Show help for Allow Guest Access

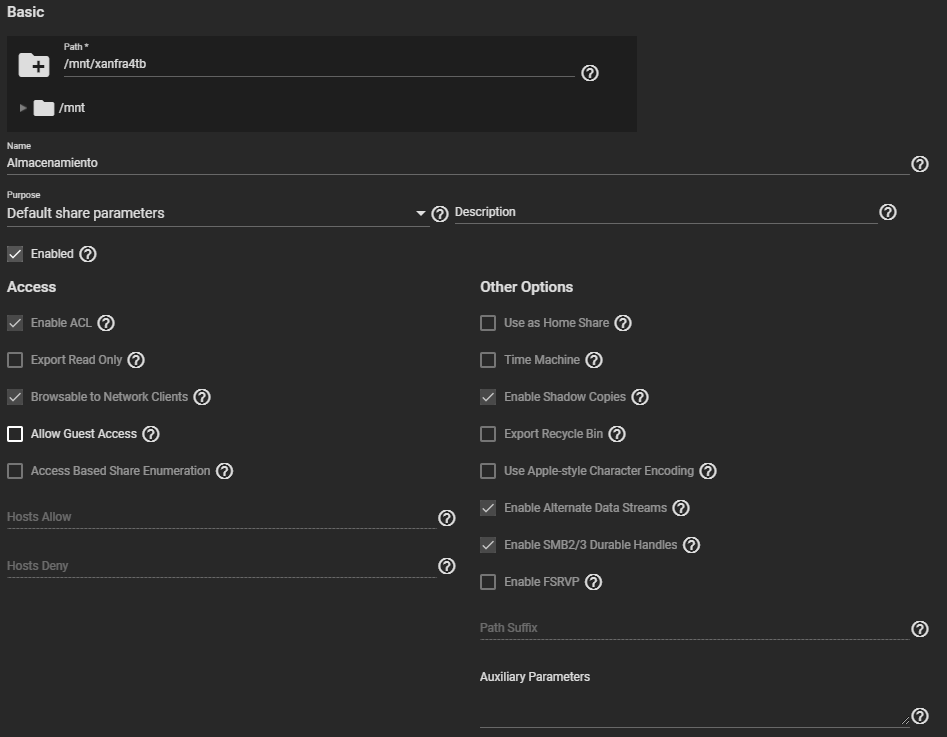pyautogui.click(x=150, y=434)
